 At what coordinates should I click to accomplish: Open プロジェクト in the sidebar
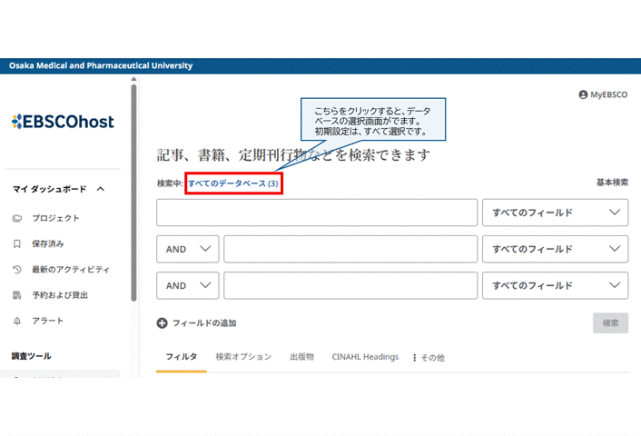(56, 218)
